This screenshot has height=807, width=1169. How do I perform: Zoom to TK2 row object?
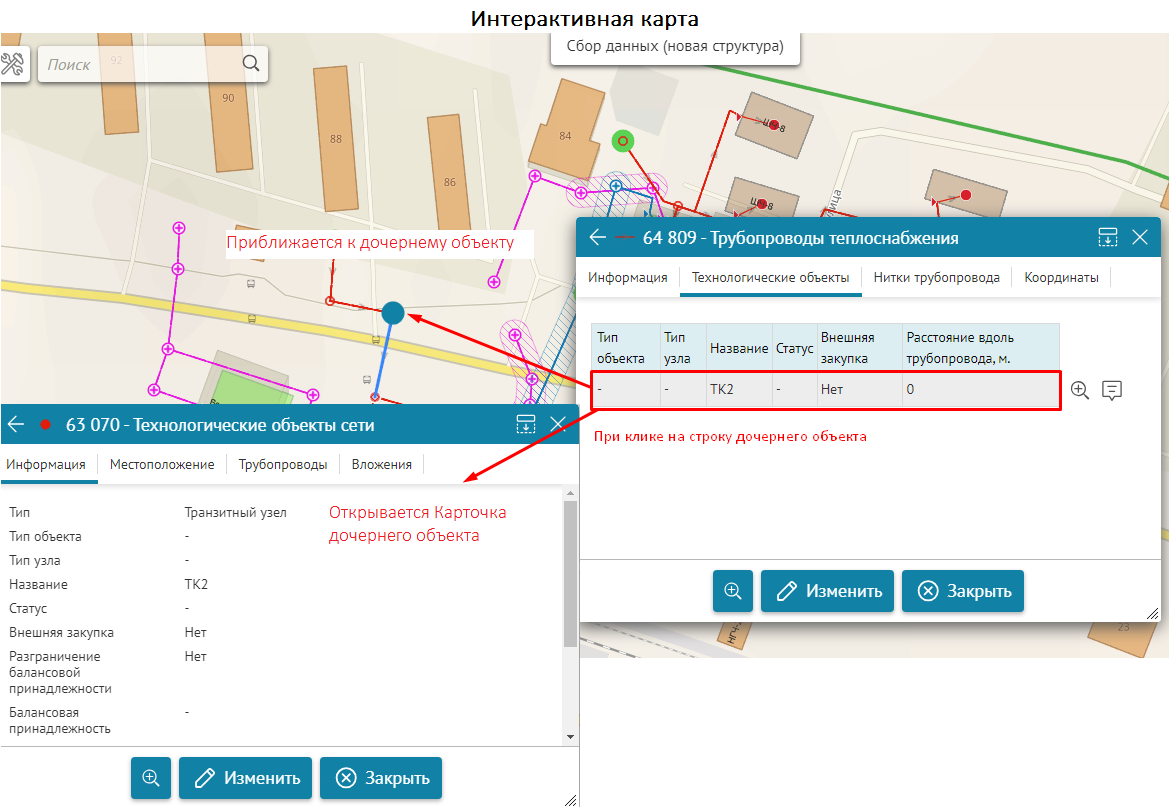[x=1079, y=390]
